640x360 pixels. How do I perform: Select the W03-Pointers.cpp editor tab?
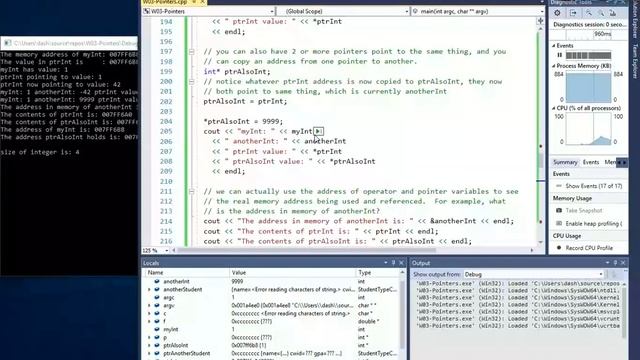[165, 2]
